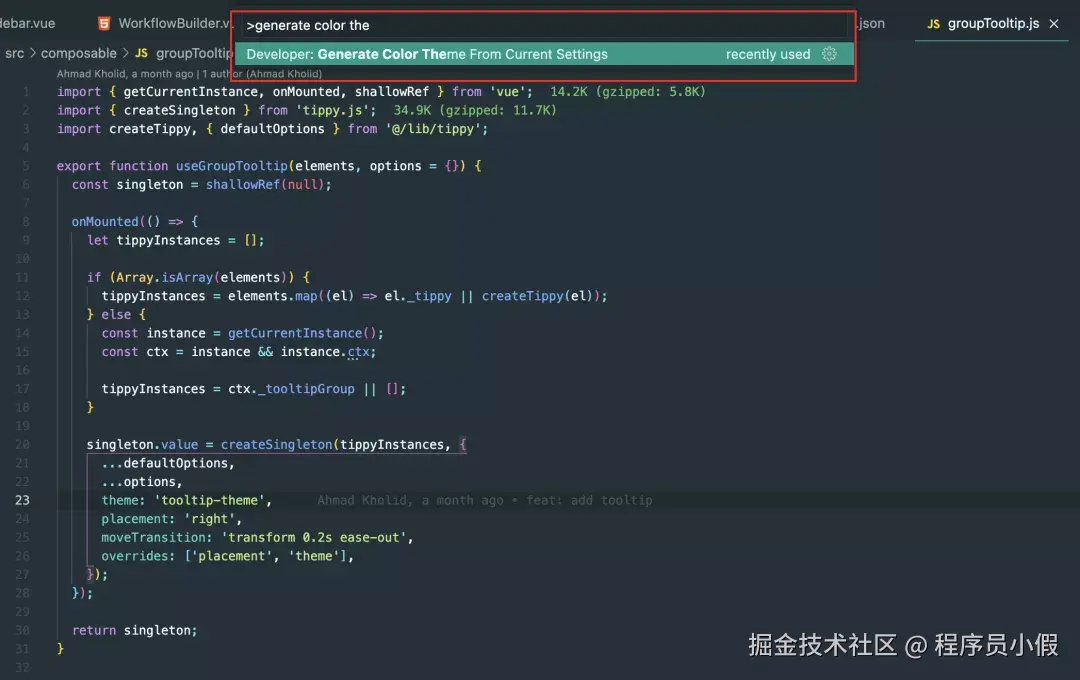Select Generate Color Theme From Current Settings command
Screen dimensions: 1080x680
(544, 54)
